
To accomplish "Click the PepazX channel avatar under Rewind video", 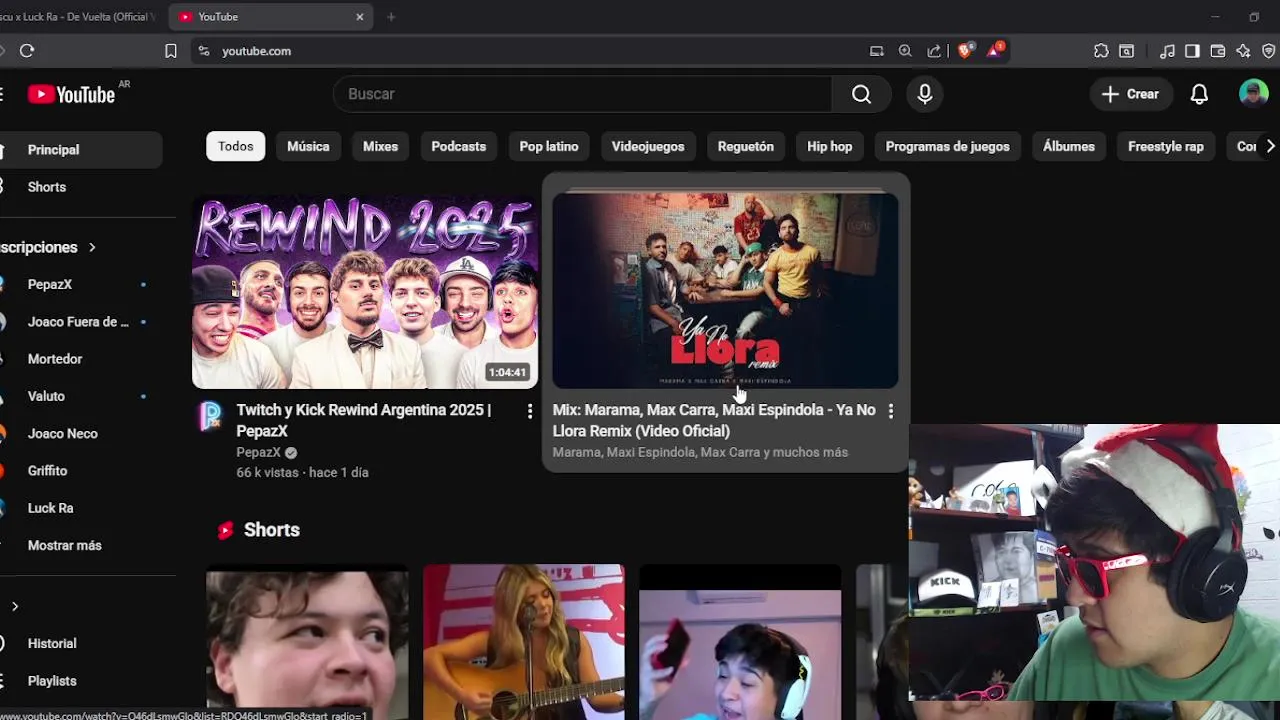I will click(x=210, y=415).
